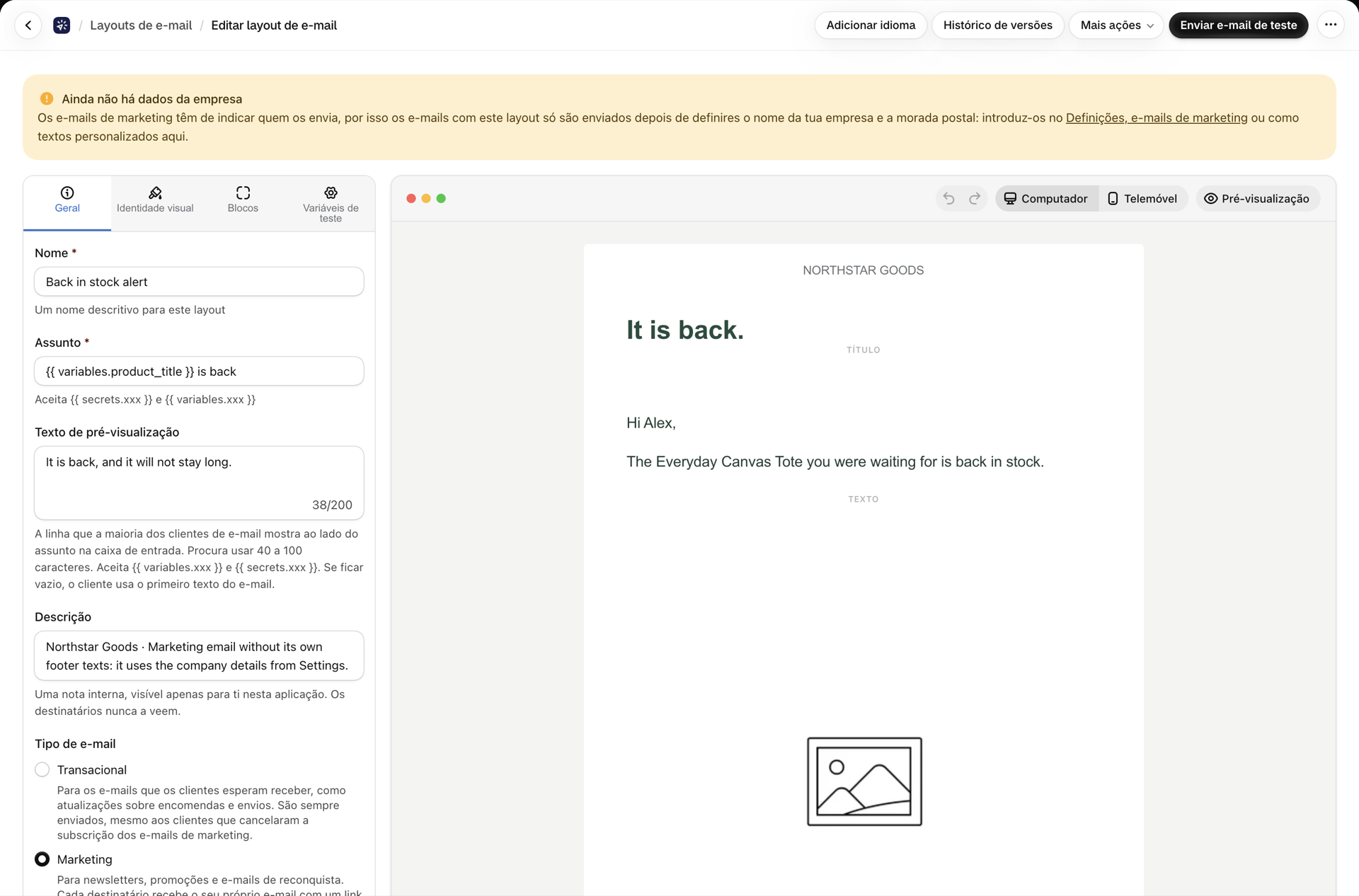Select the Marketing email type
The width and height of the screenshot is (1359, 896).
pyautogui.click(x=42, y=859)
